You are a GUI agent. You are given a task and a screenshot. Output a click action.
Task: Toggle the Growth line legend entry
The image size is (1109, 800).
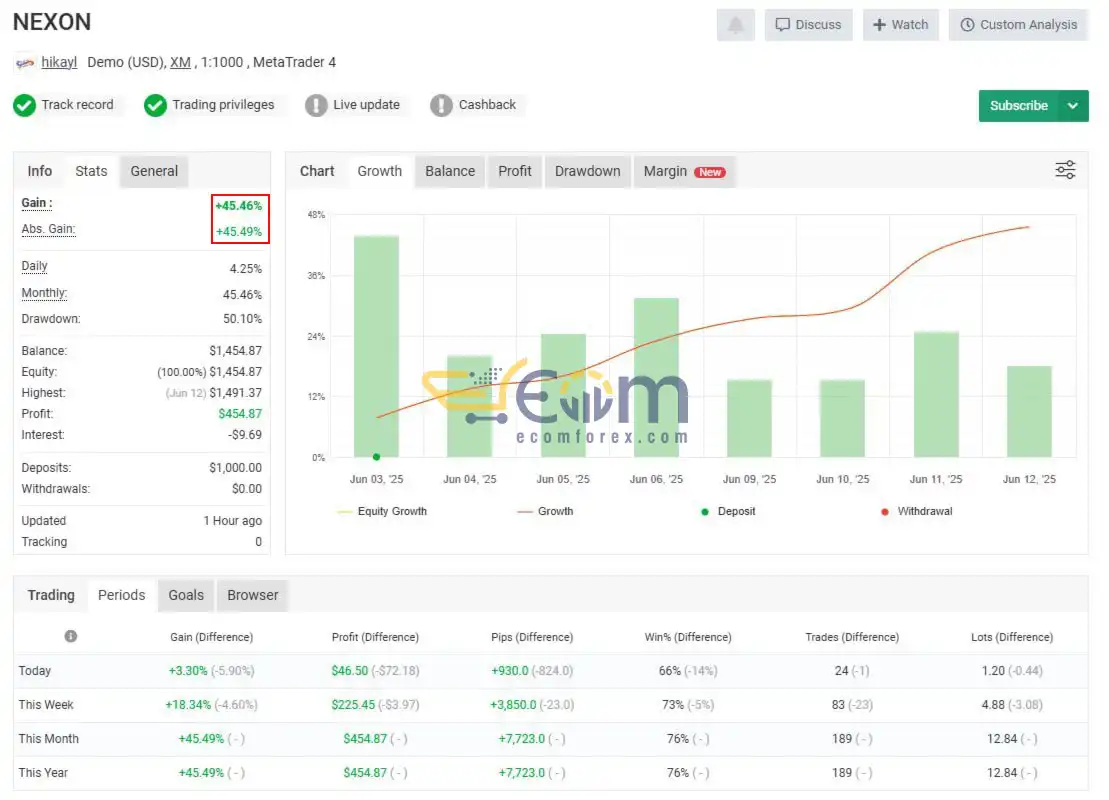545,511
